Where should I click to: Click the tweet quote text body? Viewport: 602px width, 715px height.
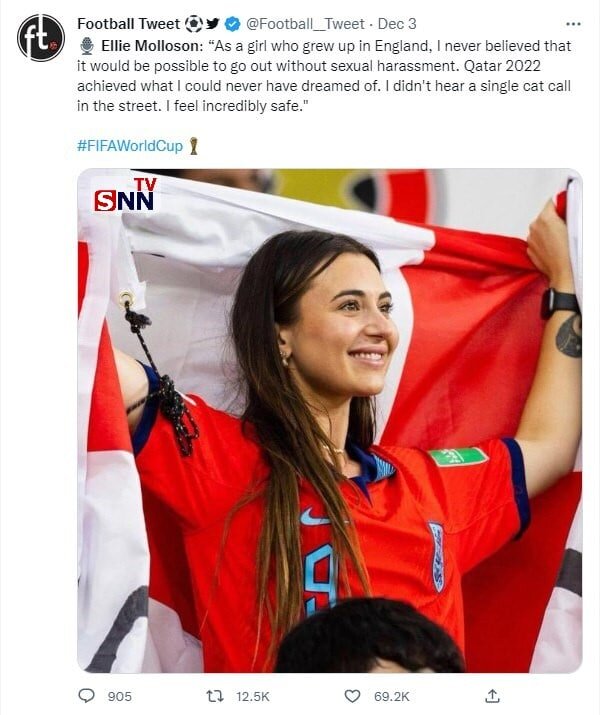pos(324,76)
